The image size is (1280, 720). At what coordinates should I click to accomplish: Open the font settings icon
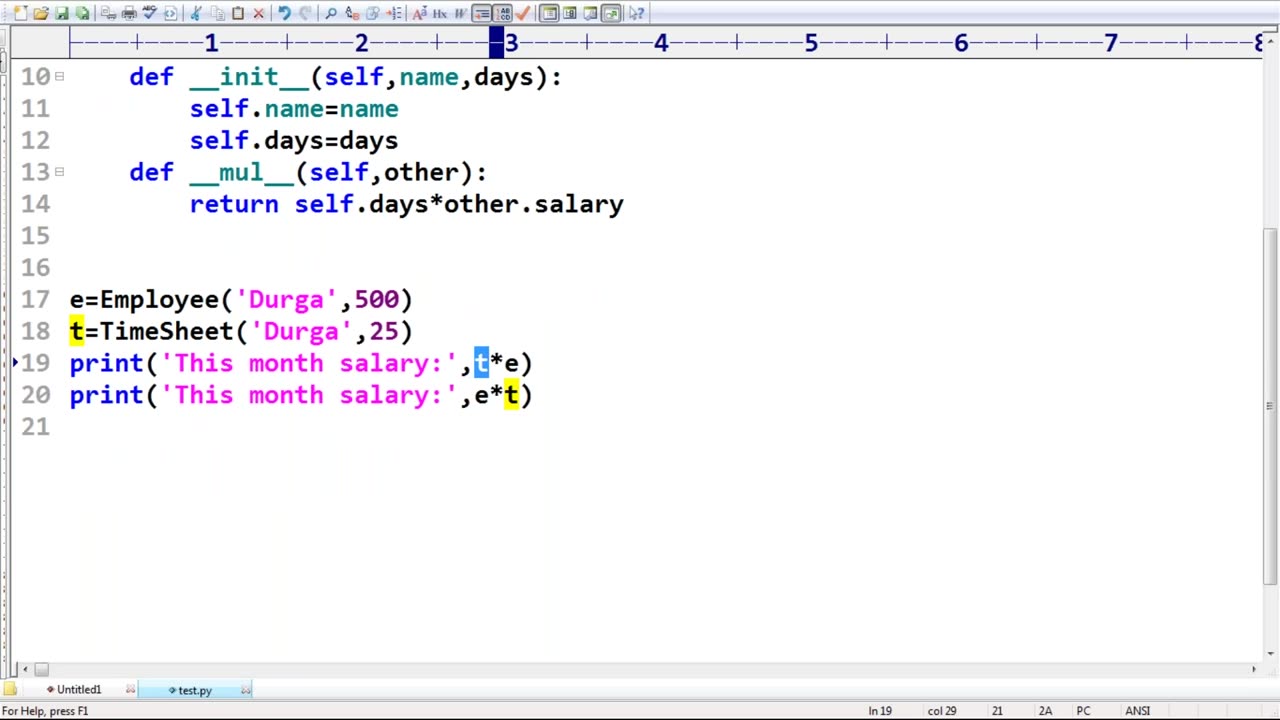click(419, 13)
